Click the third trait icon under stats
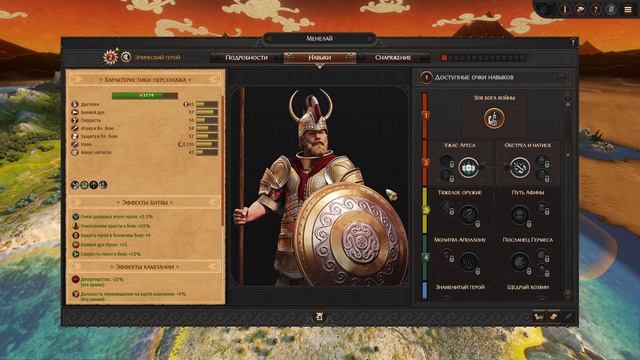The height and width of the screenshot is (360, 640). coord(94,185)
